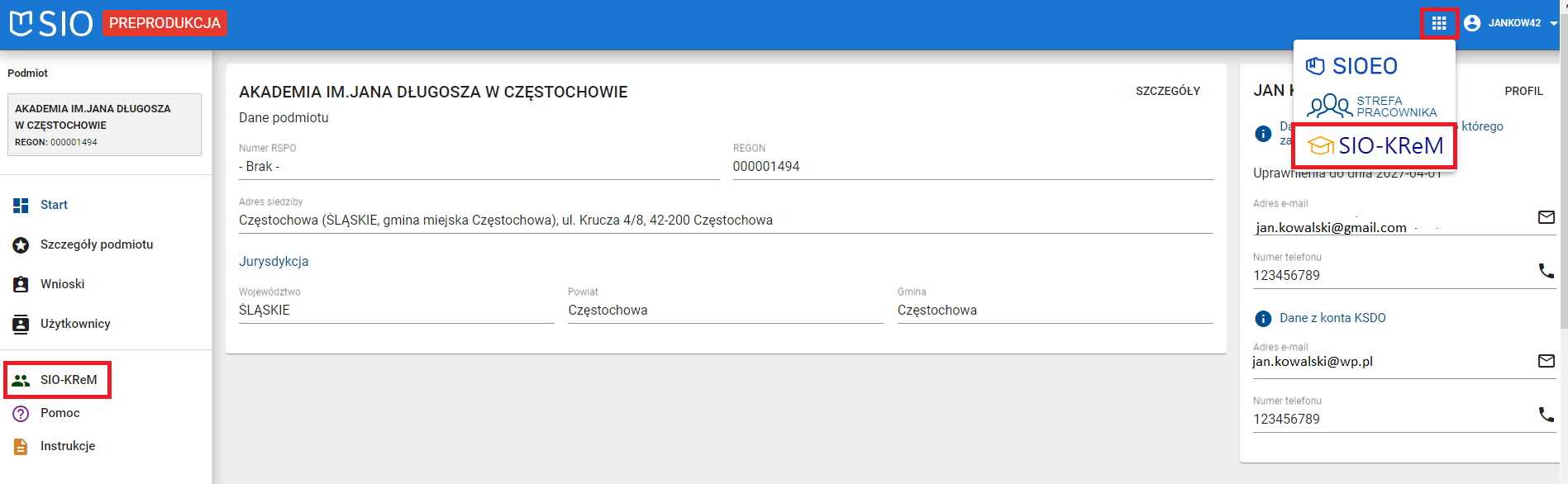The image size is (1568, 484).
Task: Click the user account avatar icon
Action: tap(1472, 23)
